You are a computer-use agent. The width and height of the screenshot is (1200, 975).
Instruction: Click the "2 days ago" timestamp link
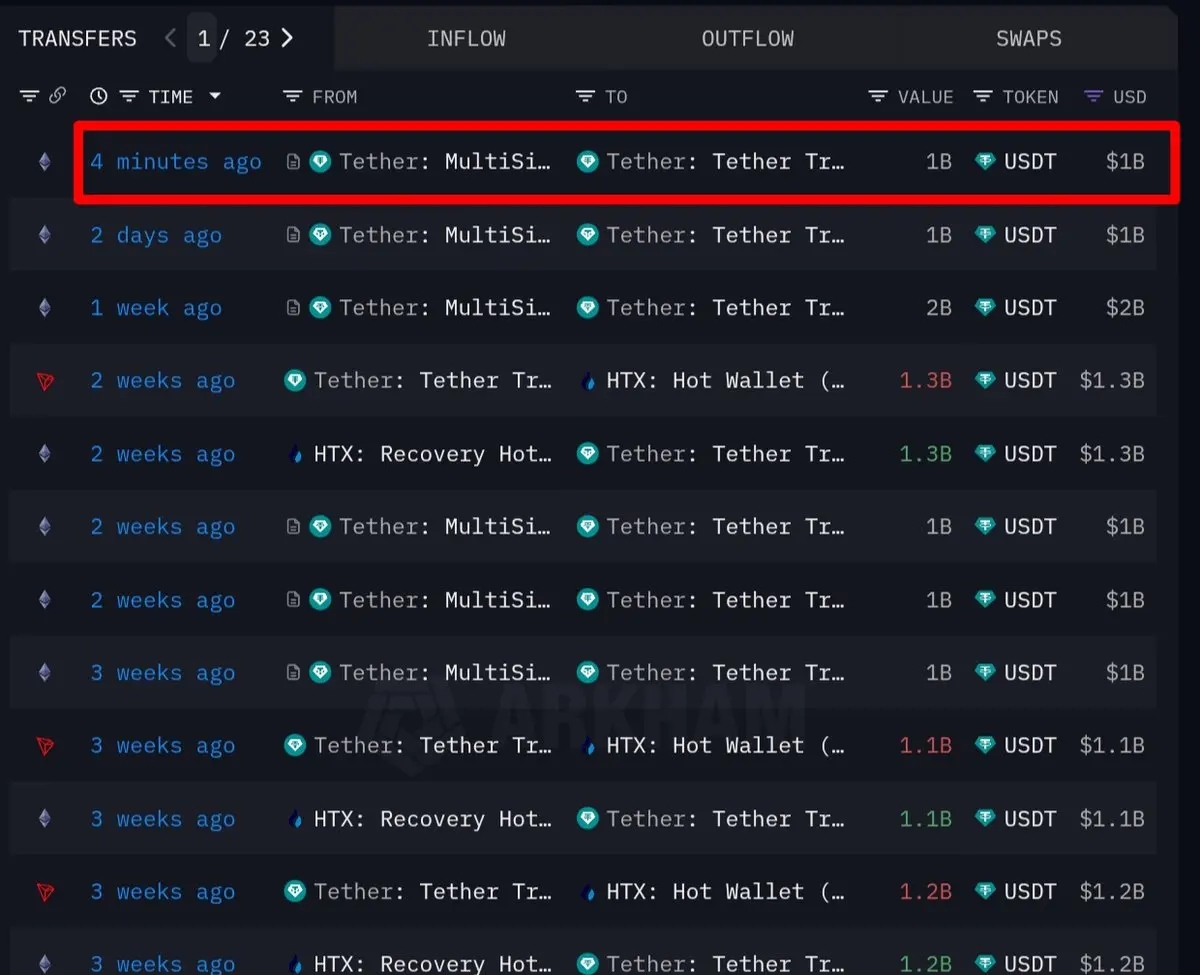[156, 234]
